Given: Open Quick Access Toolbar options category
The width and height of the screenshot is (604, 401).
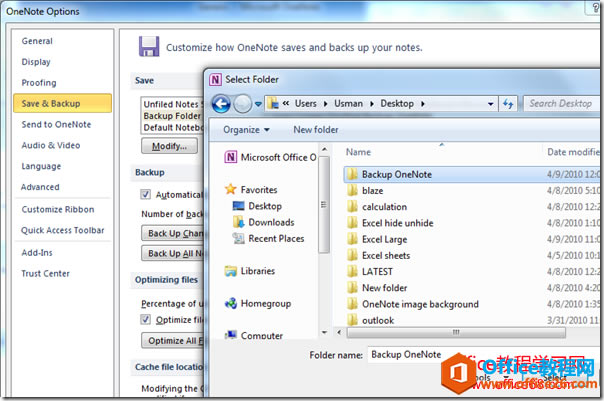Looking at the screenshot, I should click(62, 230).
